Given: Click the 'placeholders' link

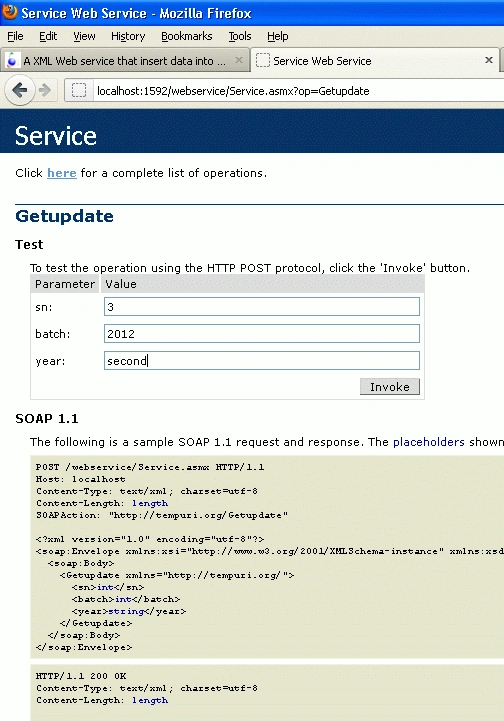Looking at the screenshot, I should (x=429, y=442).
